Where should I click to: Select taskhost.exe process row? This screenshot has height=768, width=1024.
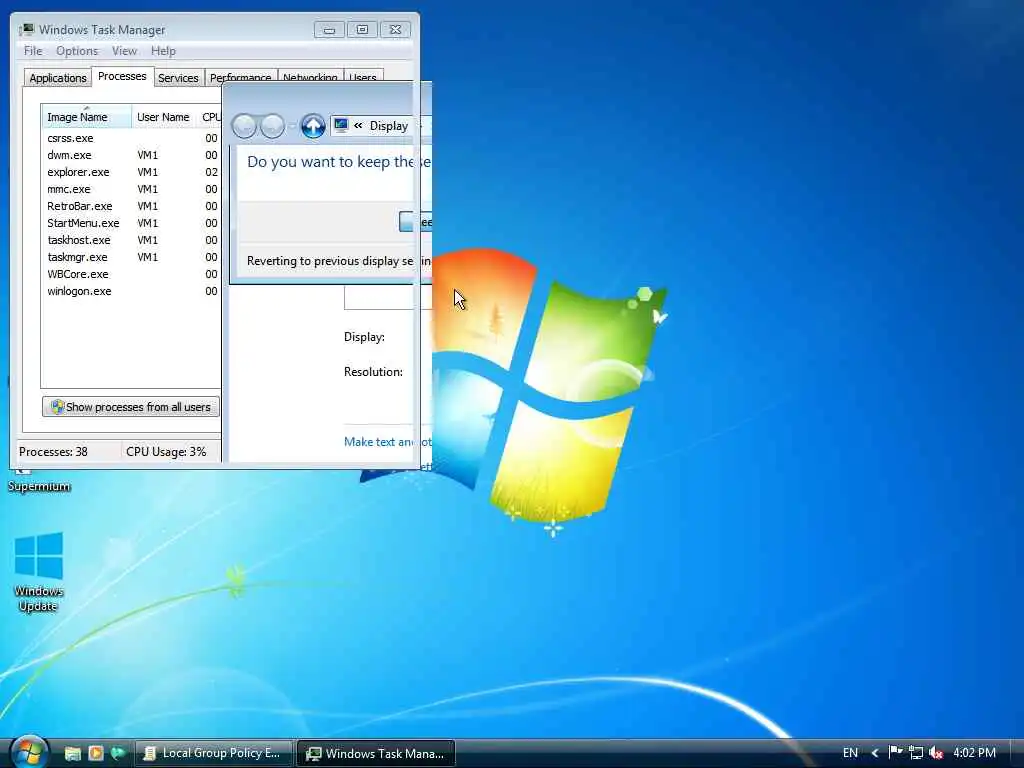132,240
